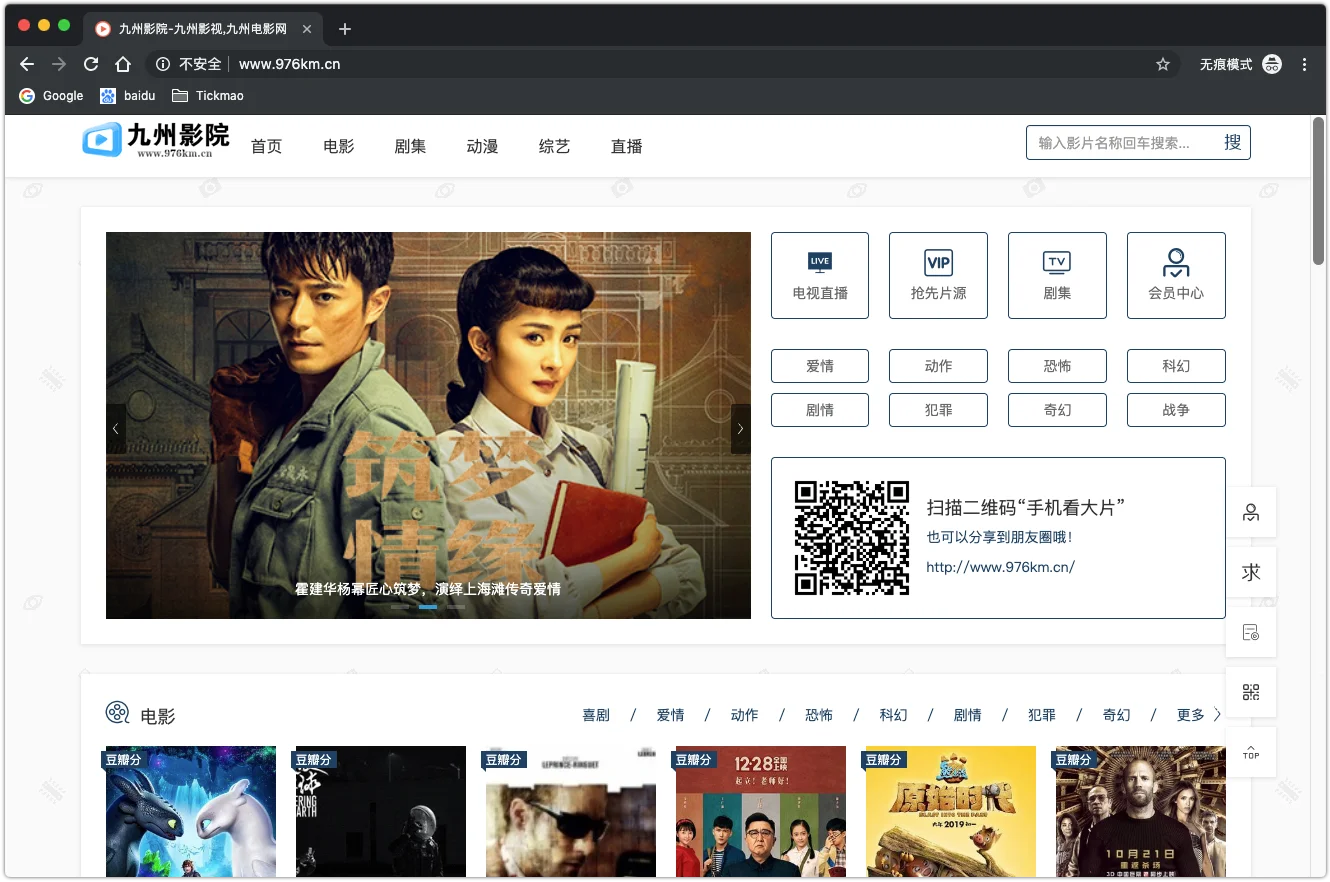
Task: Open the baidu bookmark
Action: [128, 96]
